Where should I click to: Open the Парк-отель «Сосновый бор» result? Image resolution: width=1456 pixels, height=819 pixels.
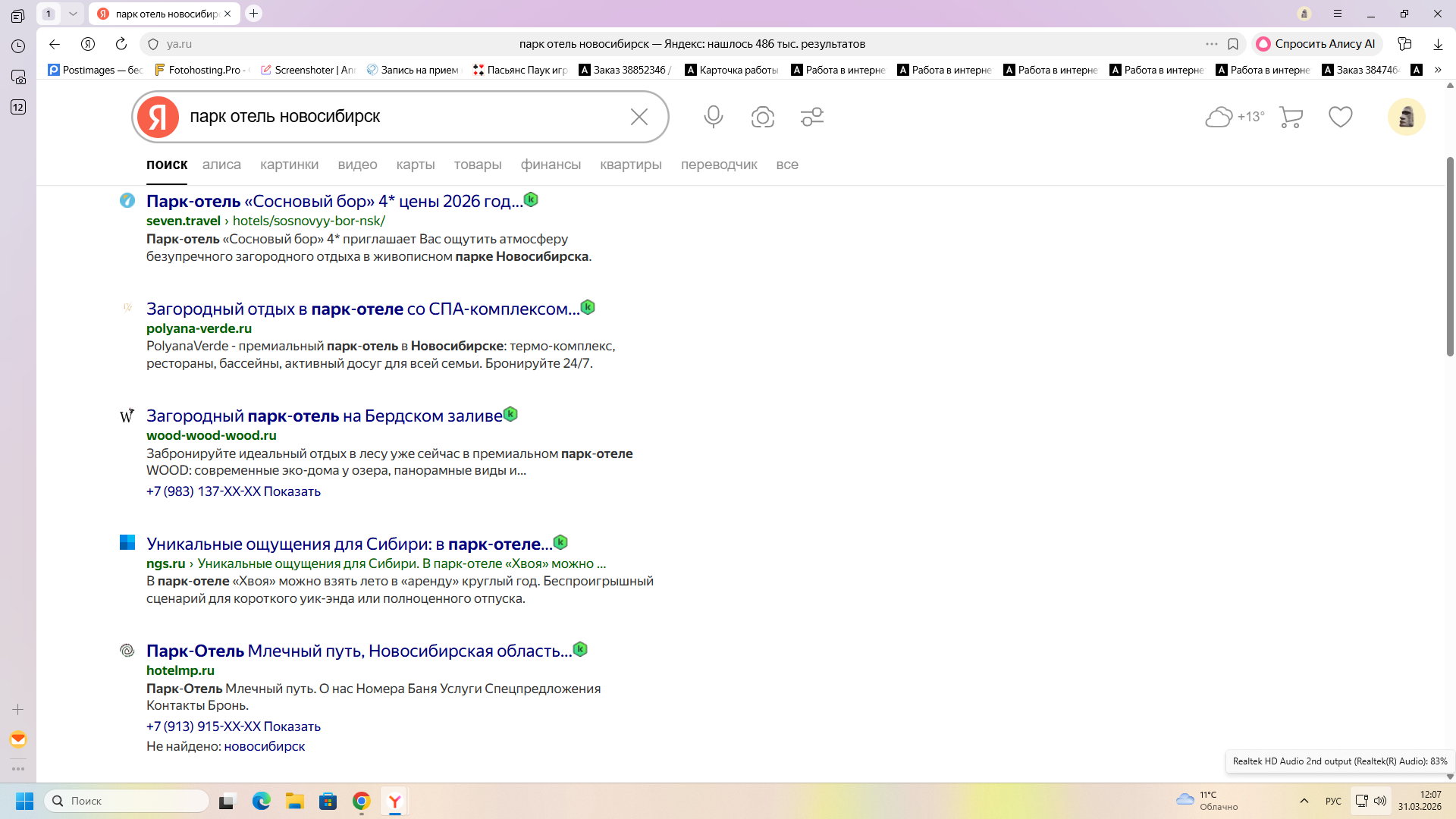pyautogui.click(x=334, y=201)
